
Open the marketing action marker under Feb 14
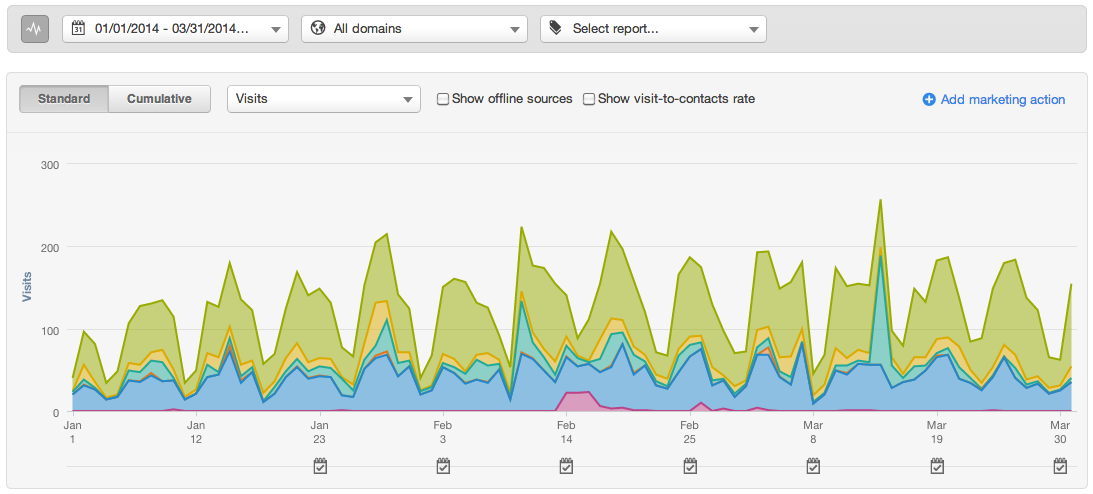point(567,466)
